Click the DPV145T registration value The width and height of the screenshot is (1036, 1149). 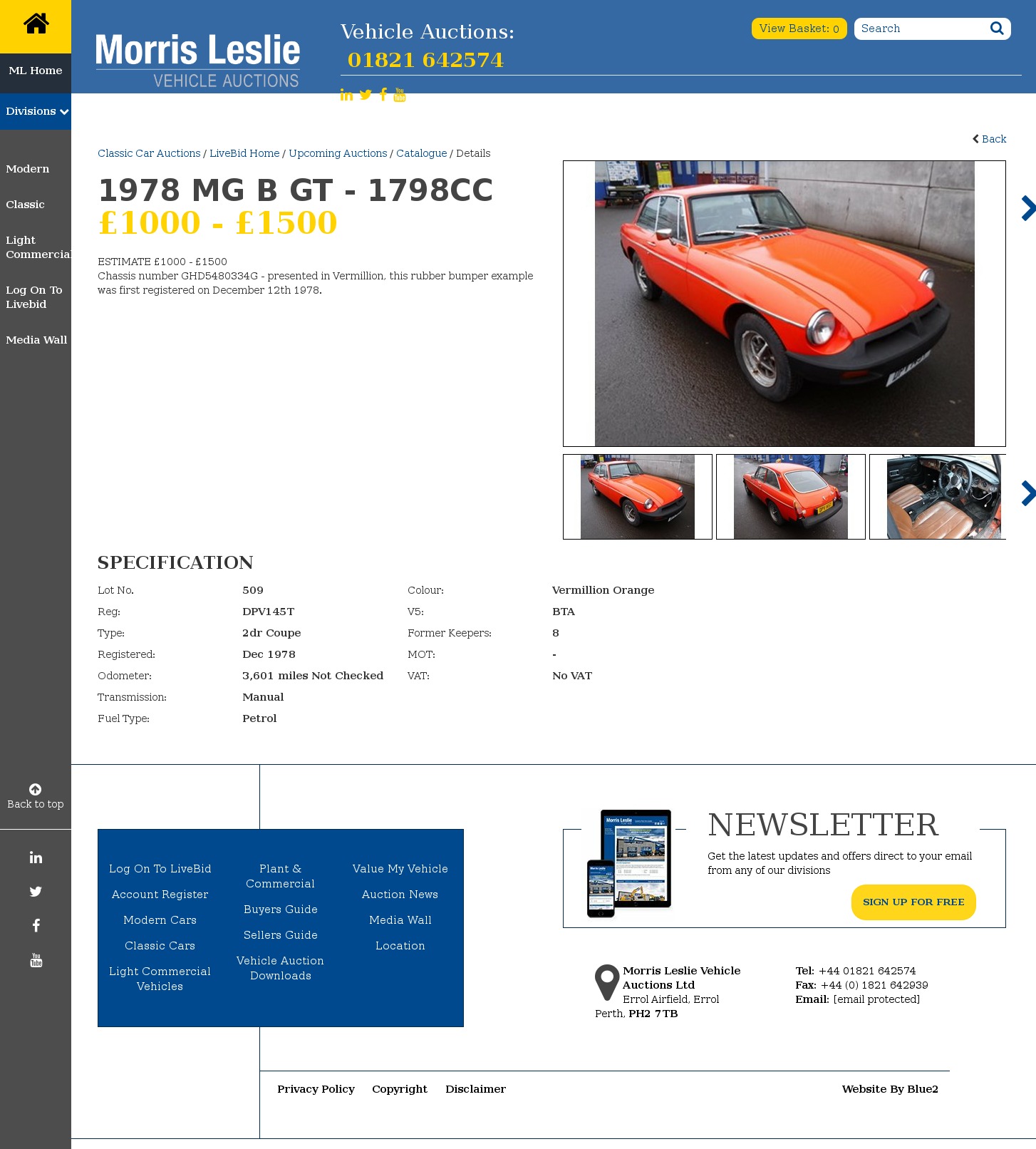[269, 612]
